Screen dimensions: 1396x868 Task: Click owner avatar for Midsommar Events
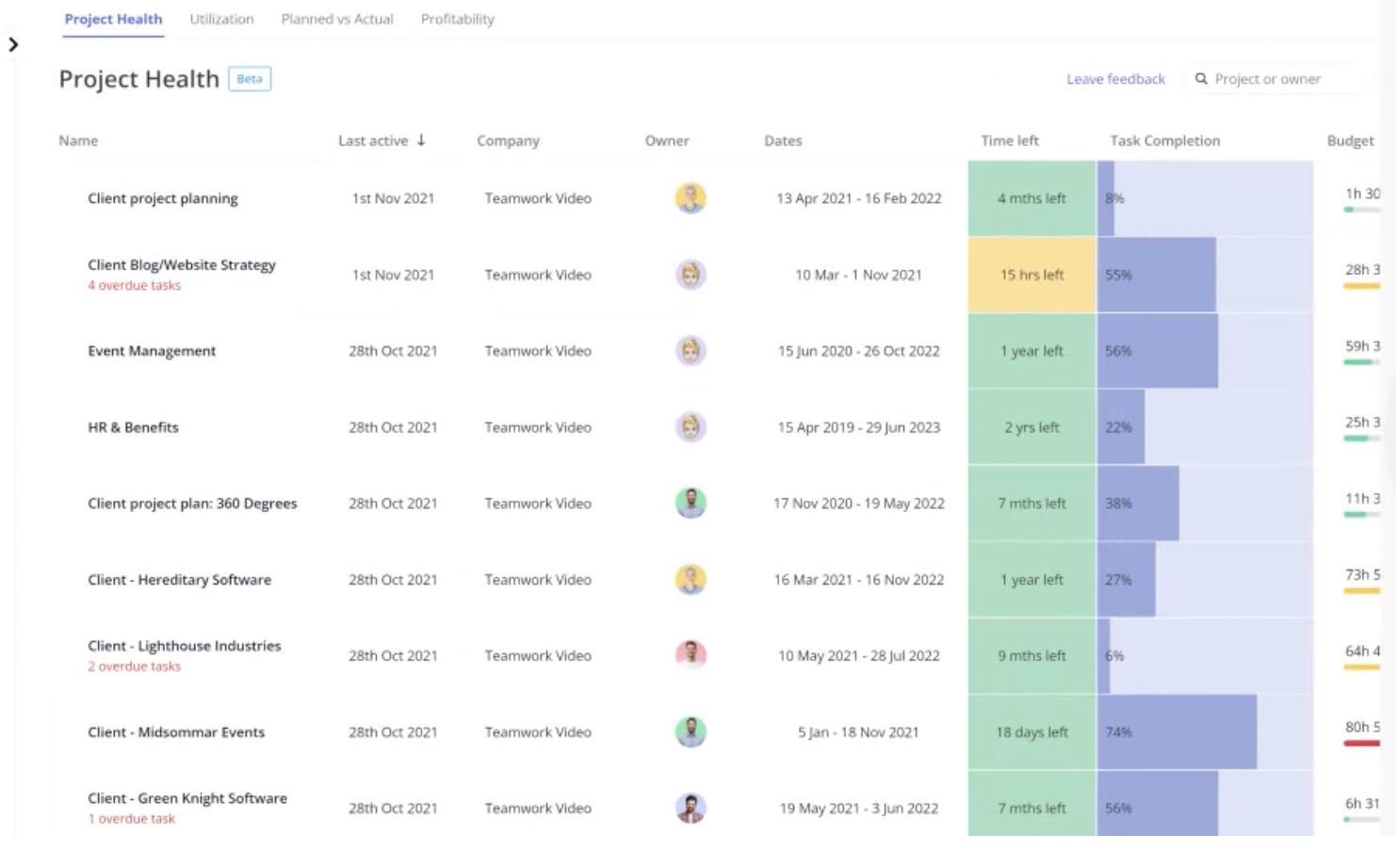[x=690, y=731]
